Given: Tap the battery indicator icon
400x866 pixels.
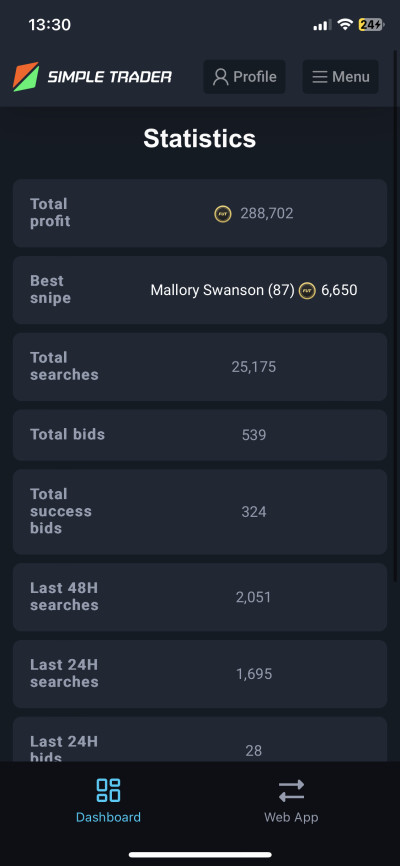Looking at the screenshot, I should [371, 24].
